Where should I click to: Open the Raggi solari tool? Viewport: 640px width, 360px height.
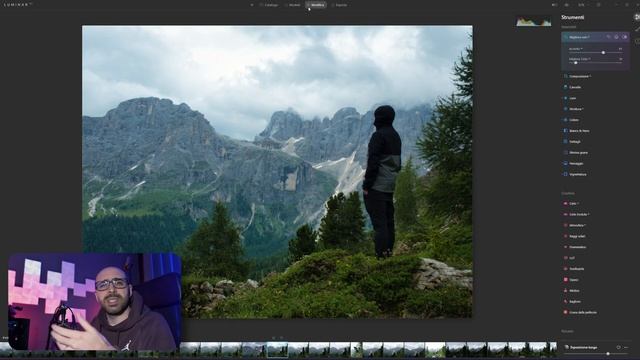coord(574,236)
